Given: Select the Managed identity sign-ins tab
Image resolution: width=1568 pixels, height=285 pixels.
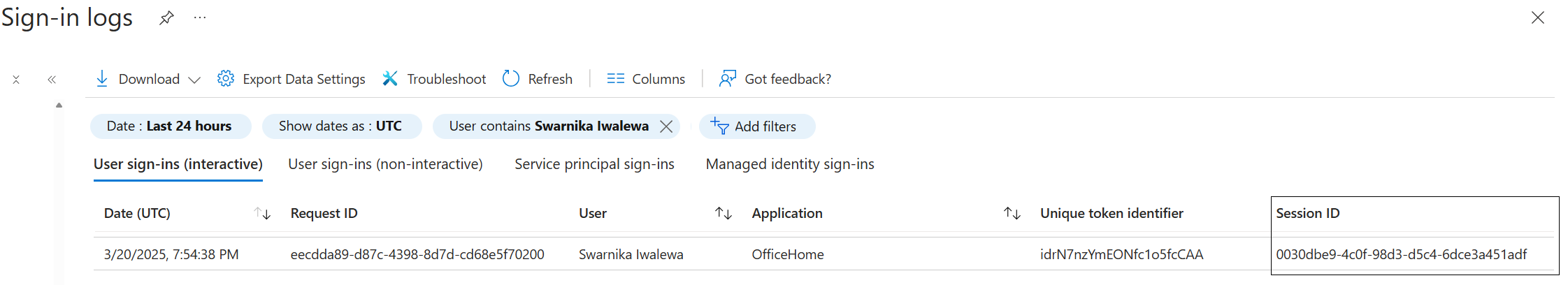Looking at the screenshot, I should point(789,164).
